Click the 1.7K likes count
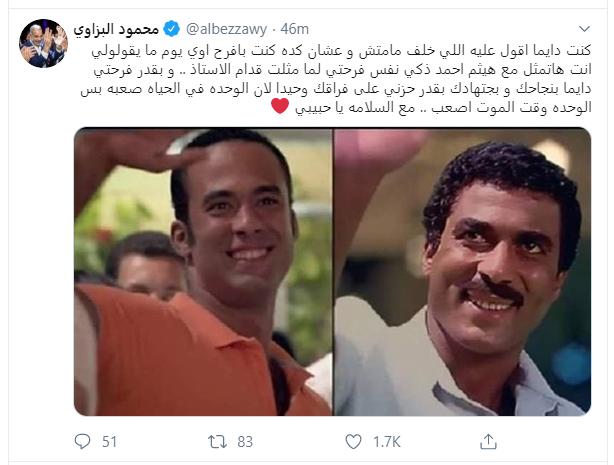The height and width of the screenshot is (465, 614). (x=386, y=442)
